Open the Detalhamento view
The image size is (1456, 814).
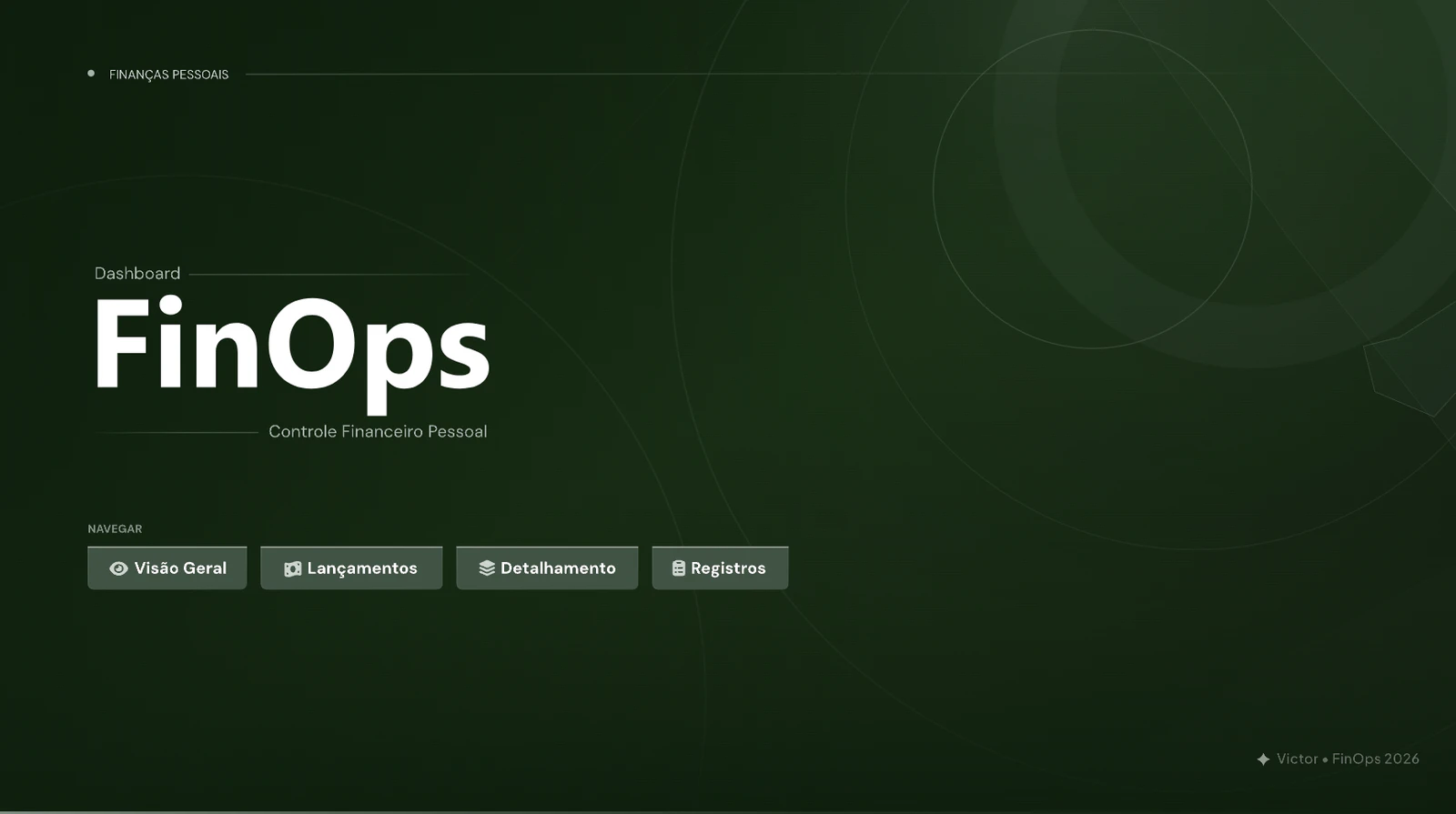coord(547,568)
